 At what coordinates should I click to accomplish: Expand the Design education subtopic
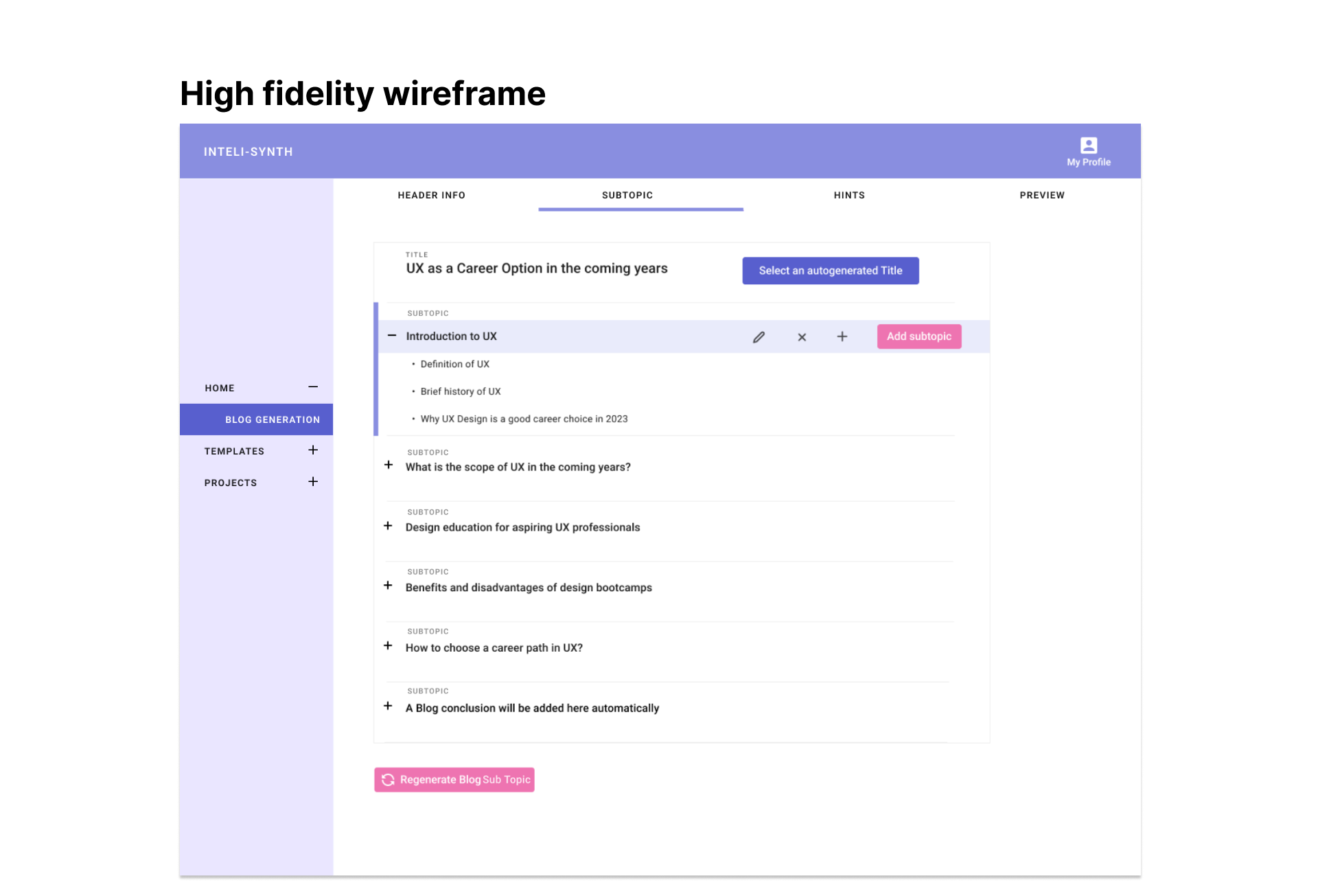(x=388, y=525)
